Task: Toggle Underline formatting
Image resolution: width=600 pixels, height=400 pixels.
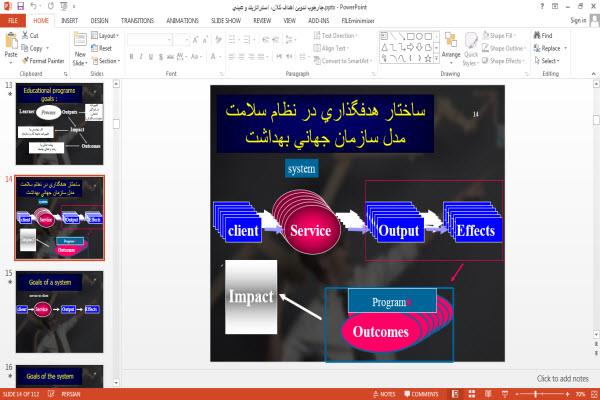Action: pyautogui.click(x=151, y=57)
